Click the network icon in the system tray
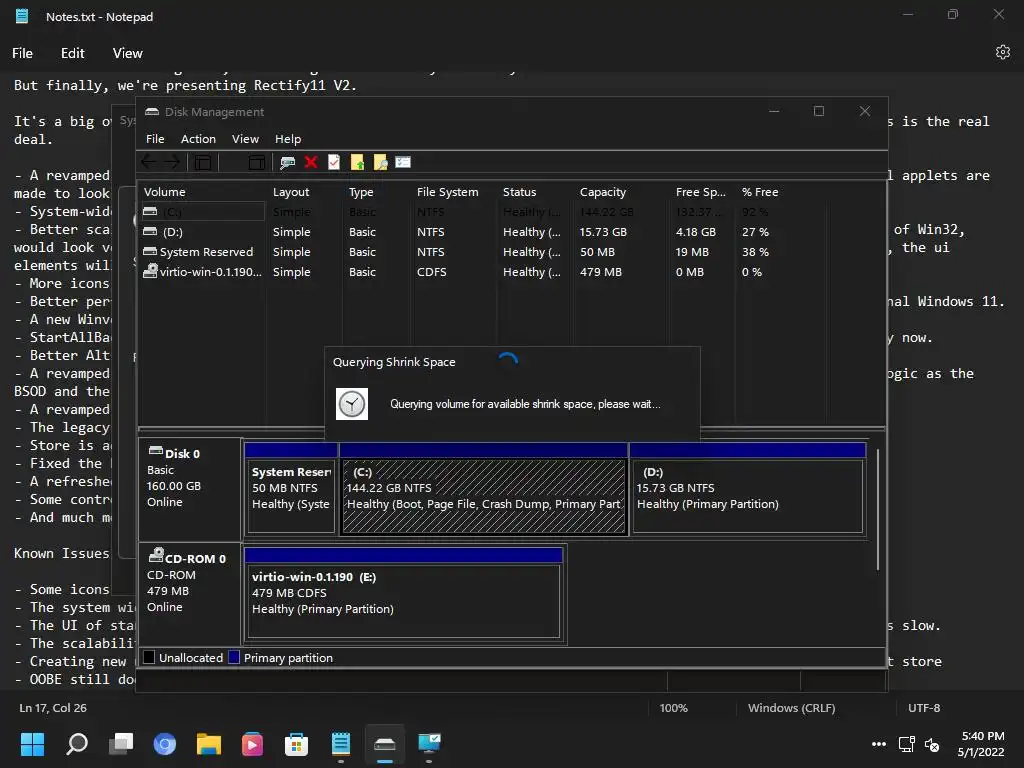 [906, 744]
